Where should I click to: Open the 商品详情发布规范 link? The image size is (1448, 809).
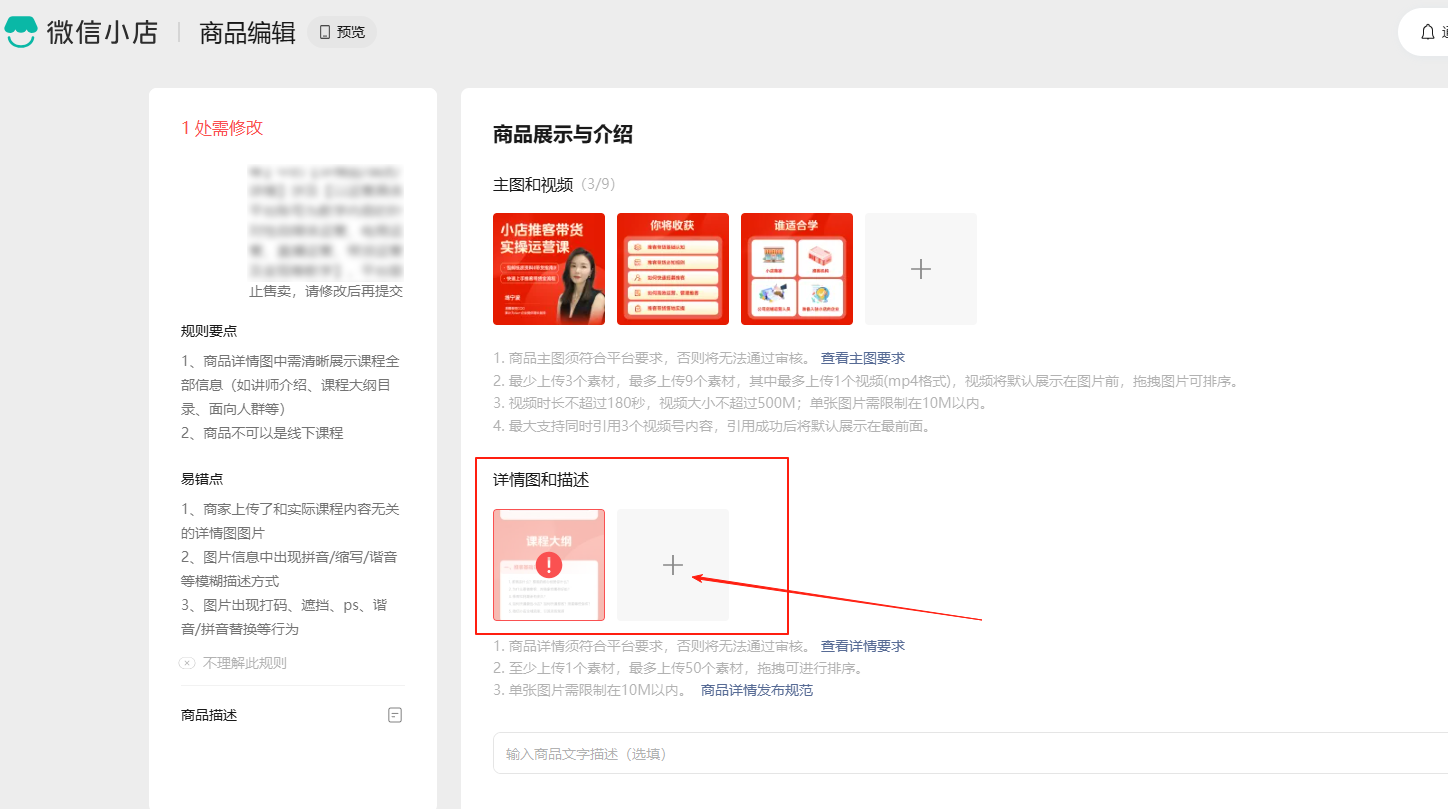[757, 690]
